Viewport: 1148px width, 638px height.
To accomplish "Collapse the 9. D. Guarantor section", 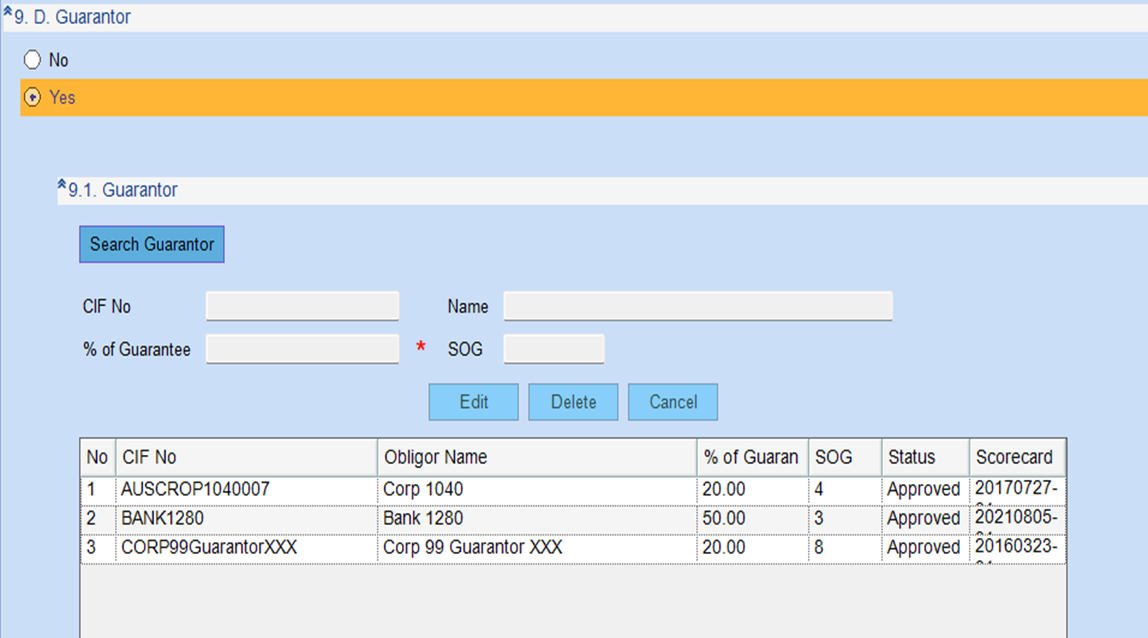I will coord(8,15).
